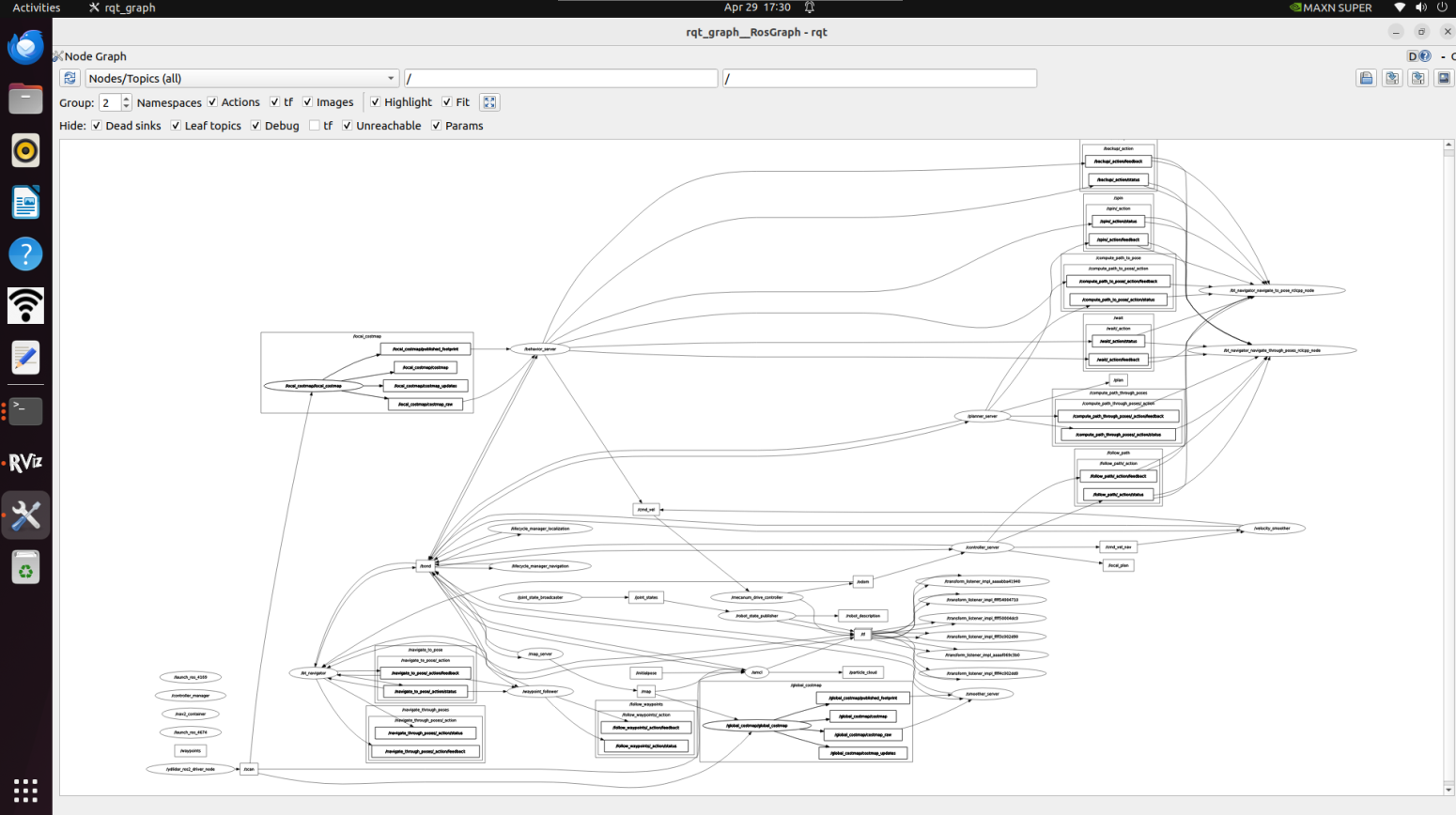This screenshot has height=815, width=1456.
Task: Select the /ydlidar_ros2_driver_node node
Action: click(x=191, y=769)
